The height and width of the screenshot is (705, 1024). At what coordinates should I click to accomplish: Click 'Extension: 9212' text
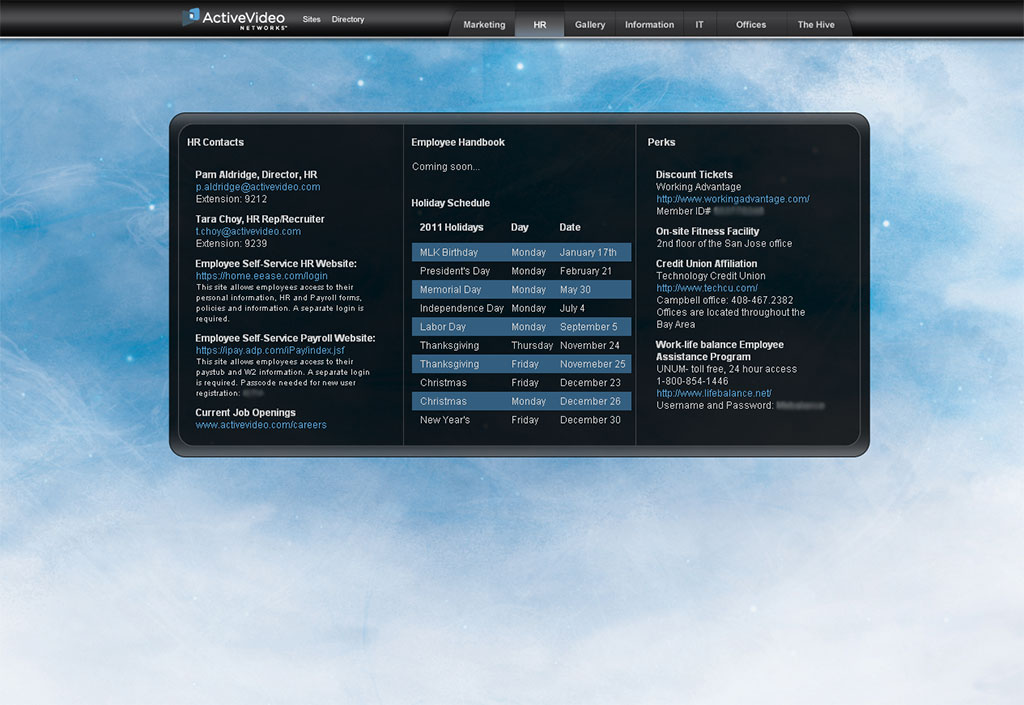pyautogui.click(x=231, y=199)
